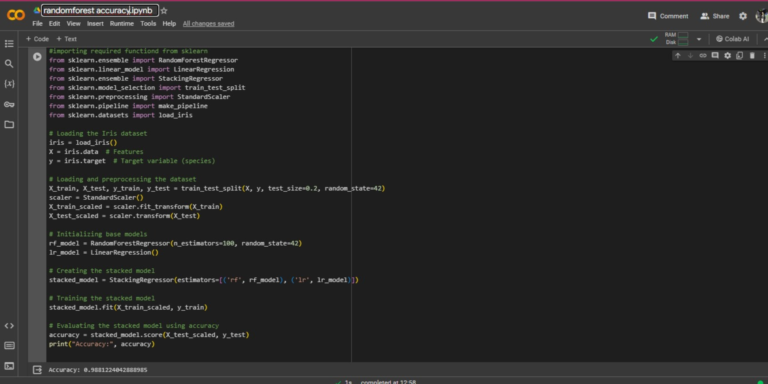
Task: Add a comment to the cell
Action: [x=715, y=55]
